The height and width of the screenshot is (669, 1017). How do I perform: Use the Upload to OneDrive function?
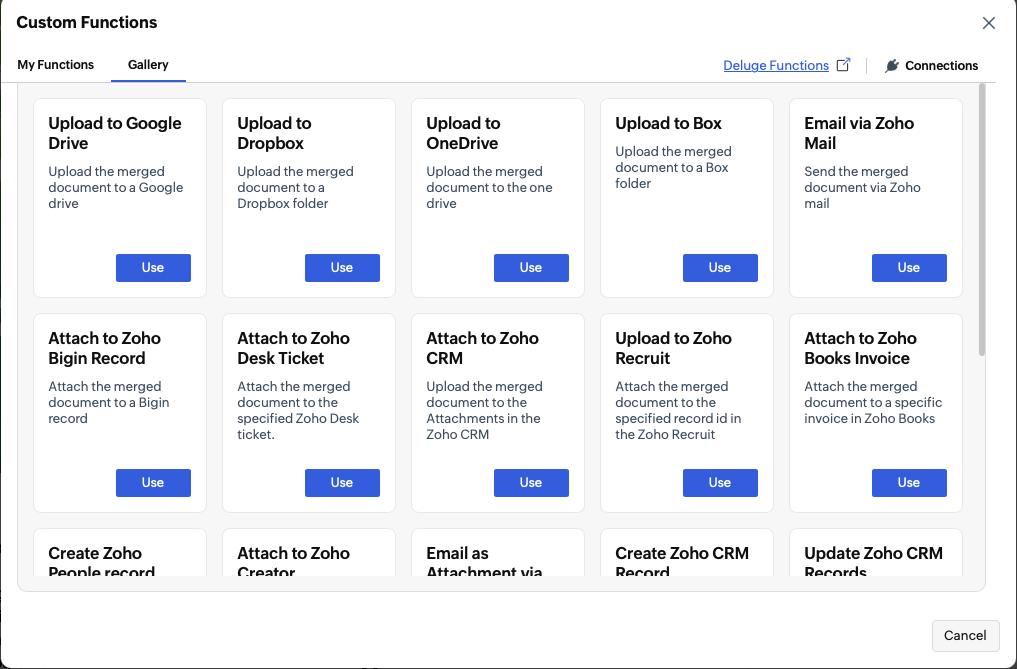tap(531, 268)
